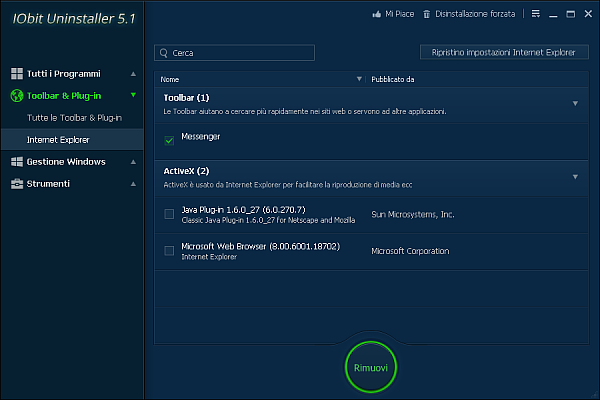Viewport: 600px width, 400px height.
Task: Click Sun Microsystems, Inc. publisher text
Action: click(412, 214)
